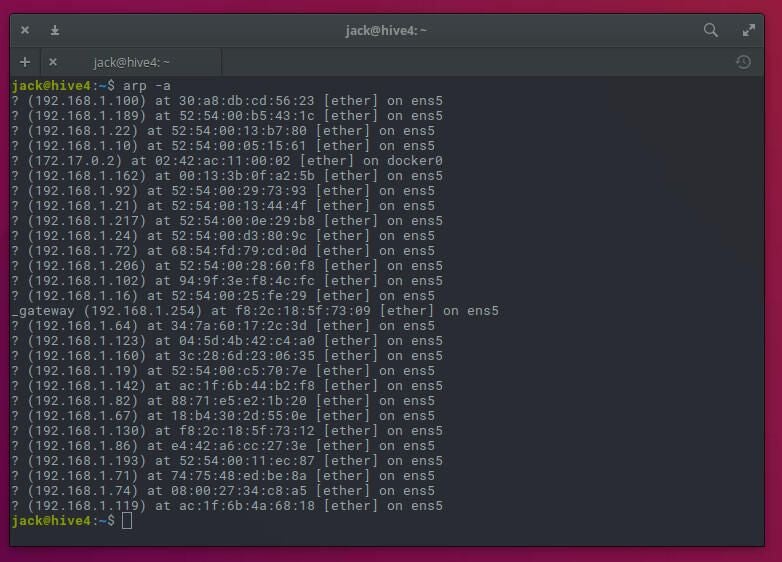
Task: Close the jack@hive4 tab
Action: [x=53, y=62]
